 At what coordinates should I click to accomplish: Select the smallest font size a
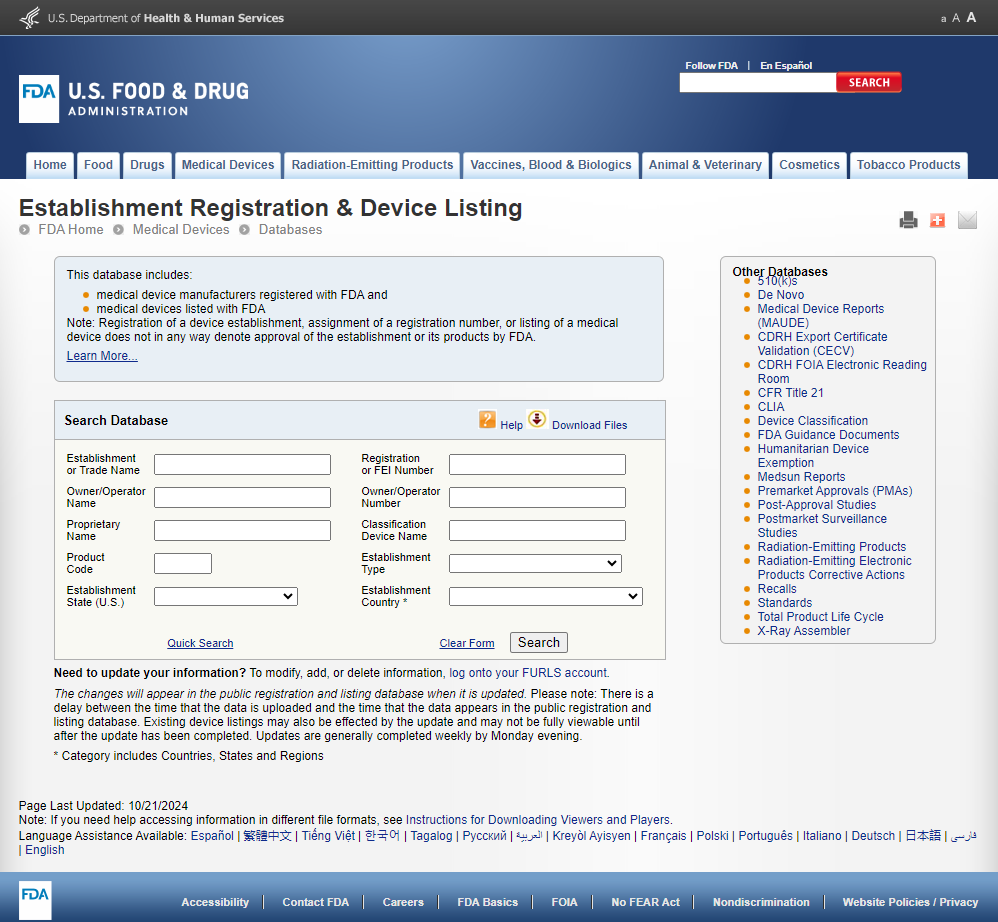(943, 19)
